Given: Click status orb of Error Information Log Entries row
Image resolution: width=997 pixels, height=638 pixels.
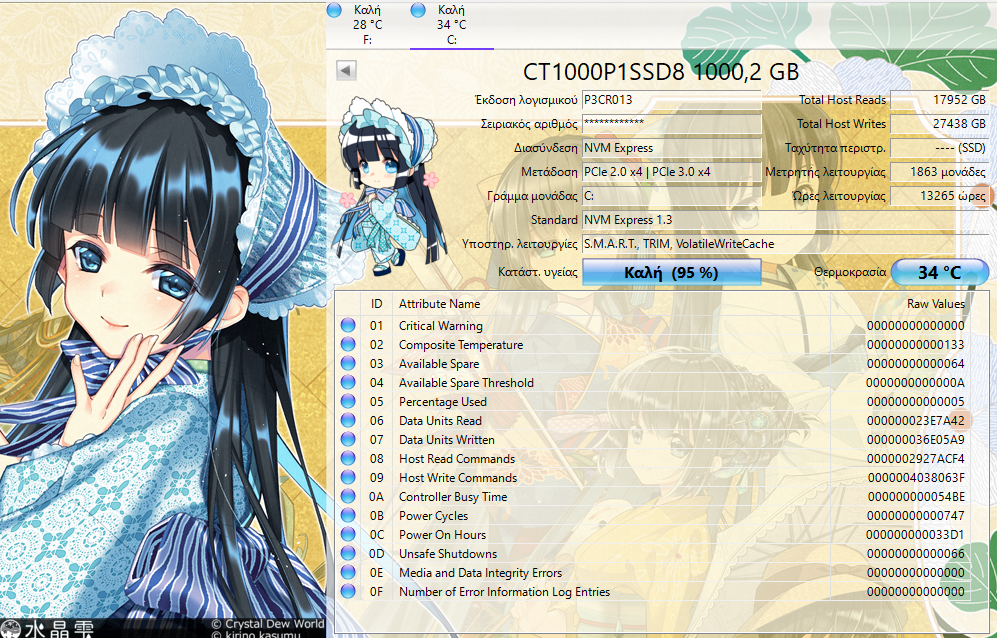Looking at the screenshot, I should pyautogui.click(x=348, y=591).
